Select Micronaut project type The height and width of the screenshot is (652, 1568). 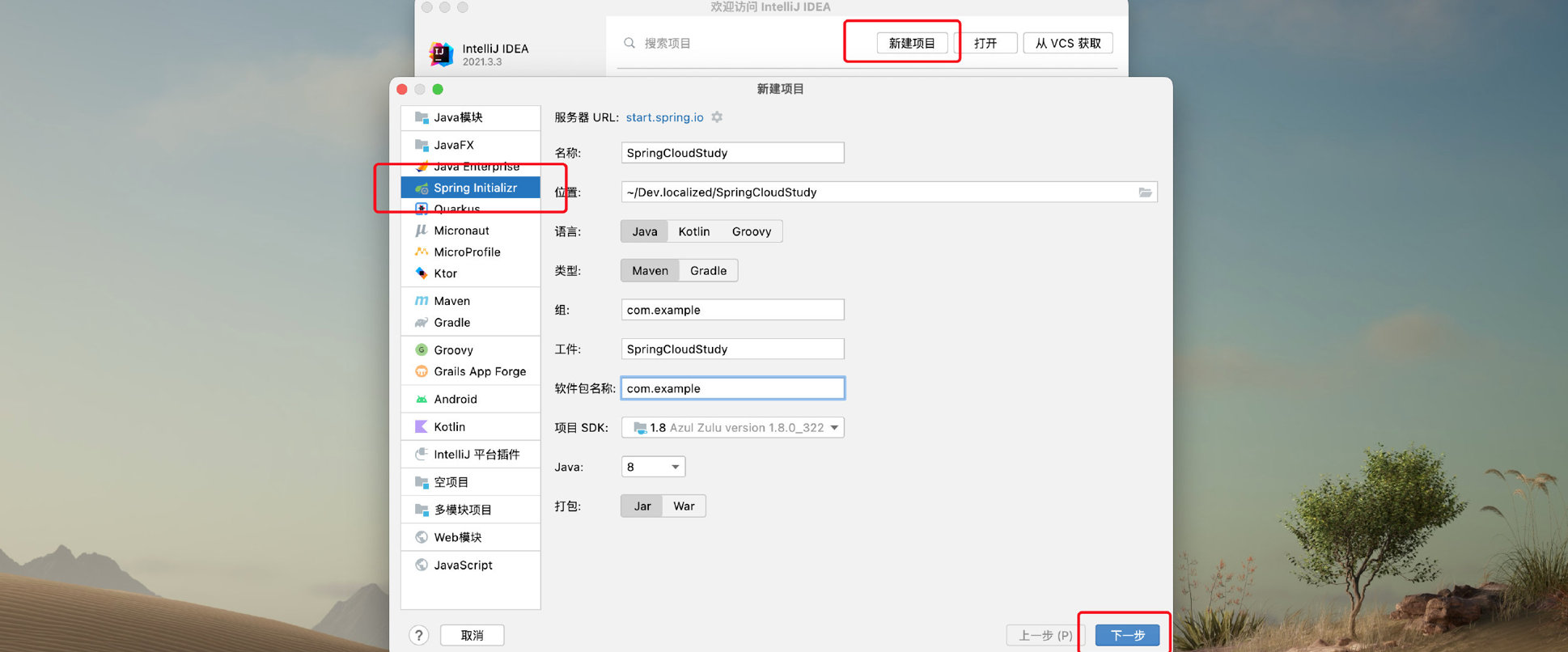pyautogui.click(x=471, y=231)
